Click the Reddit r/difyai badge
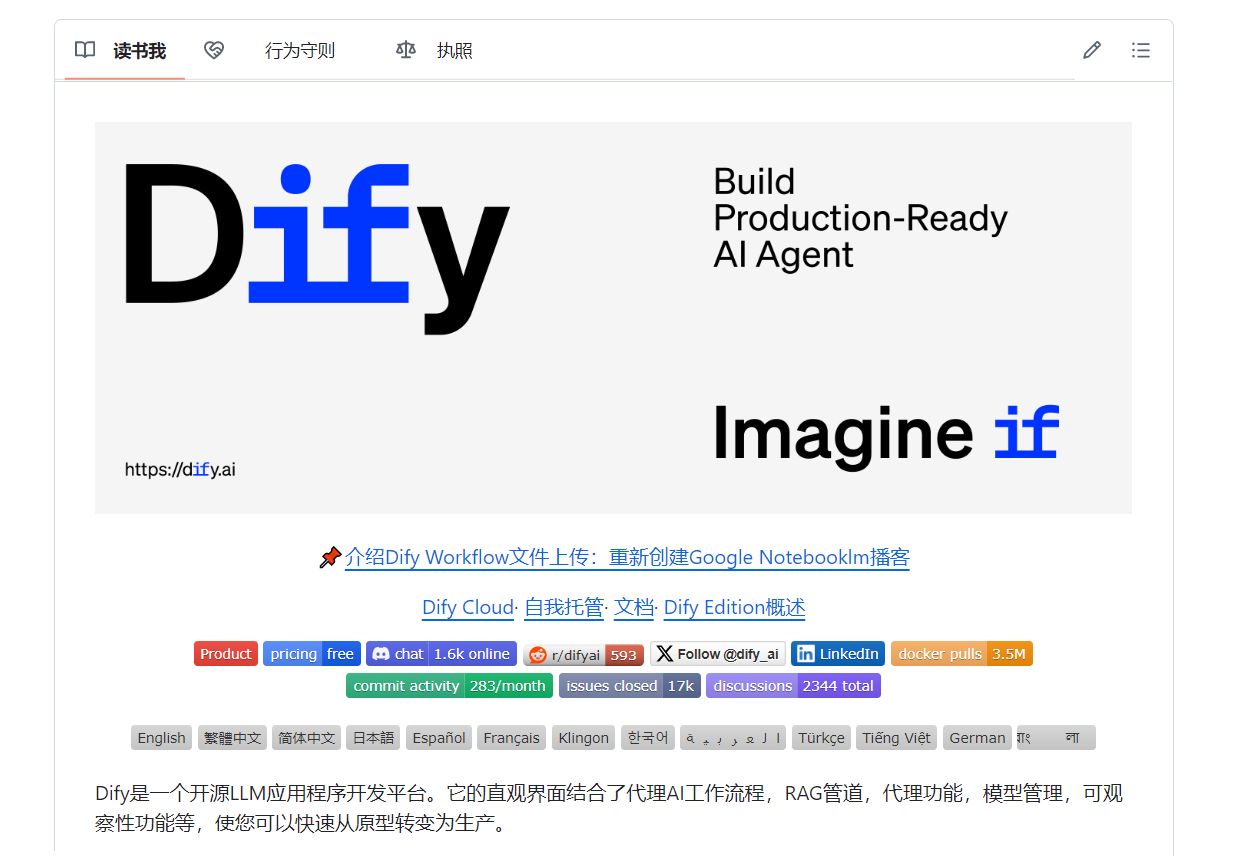 pos(584,655)
